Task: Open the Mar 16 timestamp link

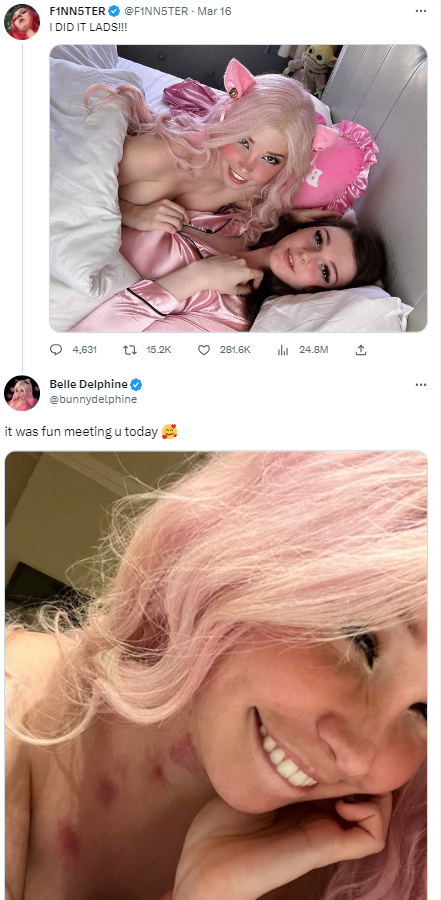Action: (214, 11)
